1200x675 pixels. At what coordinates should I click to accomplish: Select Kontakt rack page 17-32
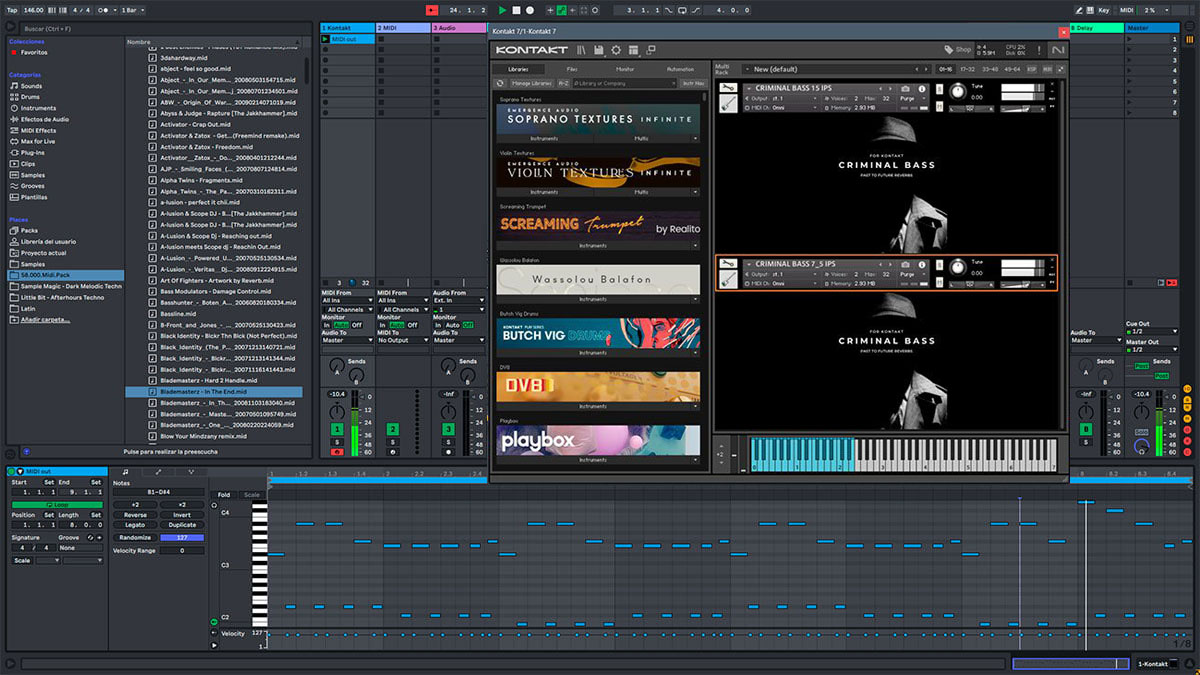967,69
